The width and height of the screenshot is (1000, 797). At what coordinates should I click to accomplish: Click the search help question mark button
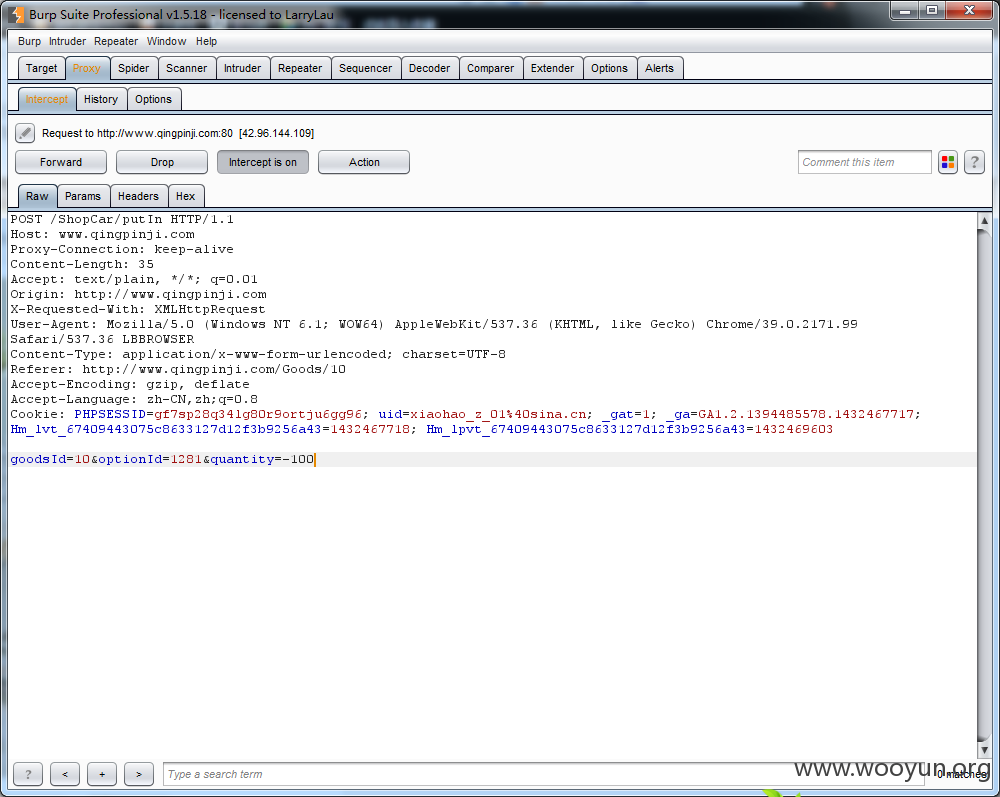pyautogui.click(x=28, y=774)
